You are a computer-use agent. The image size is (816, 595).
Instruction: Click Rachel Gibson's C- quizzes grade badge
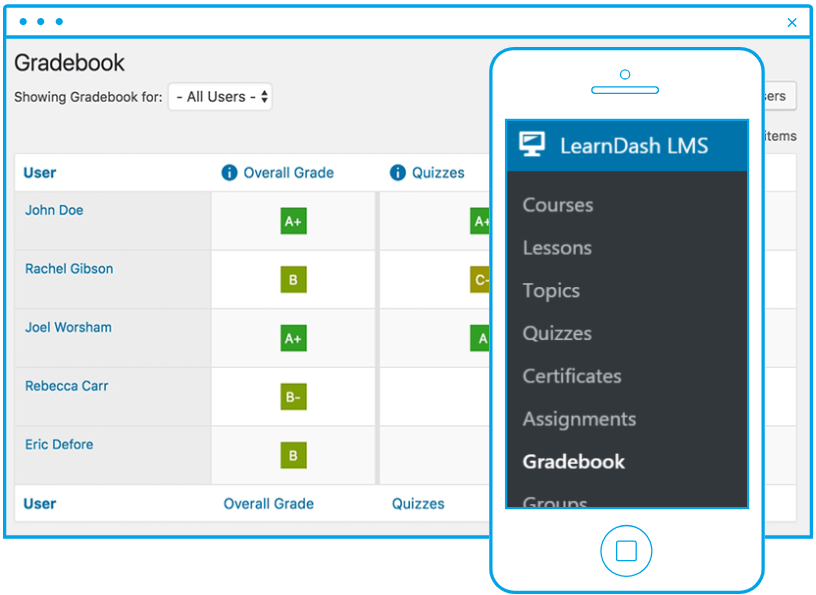[480, 280]
